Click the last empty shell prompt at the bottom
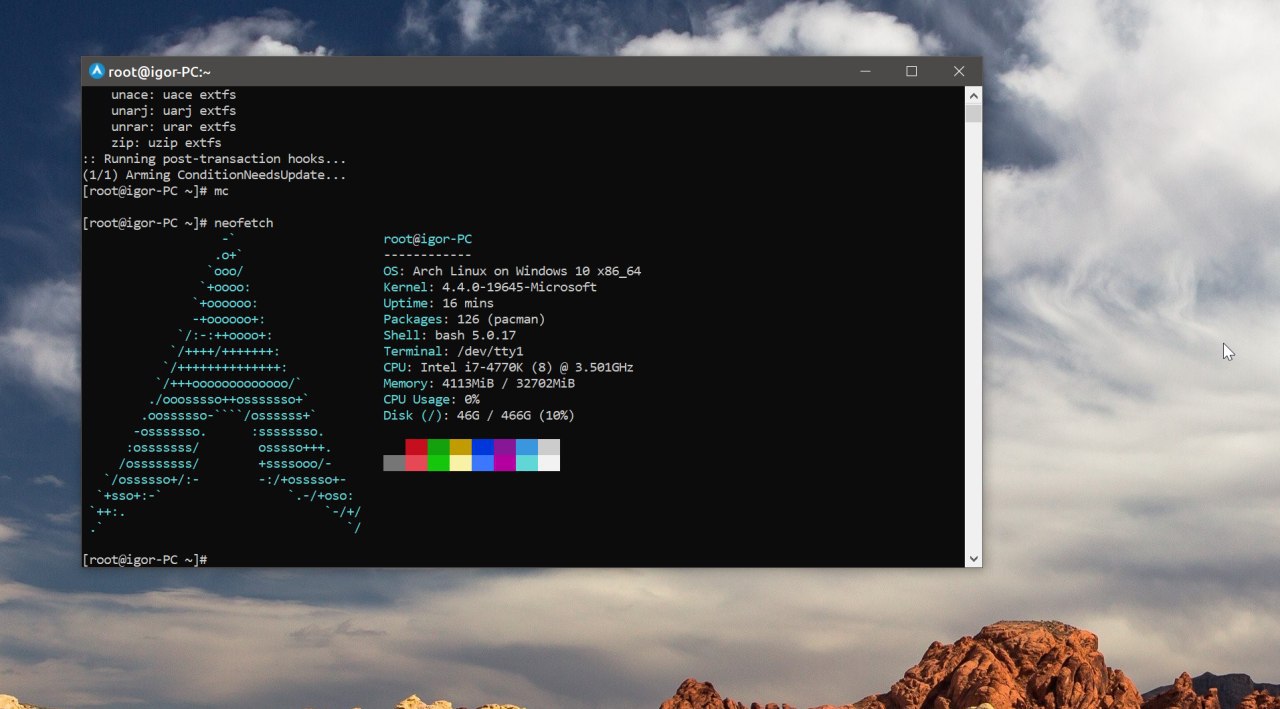The width and height of the screenshot is (1280, 709). click(144, 559)
